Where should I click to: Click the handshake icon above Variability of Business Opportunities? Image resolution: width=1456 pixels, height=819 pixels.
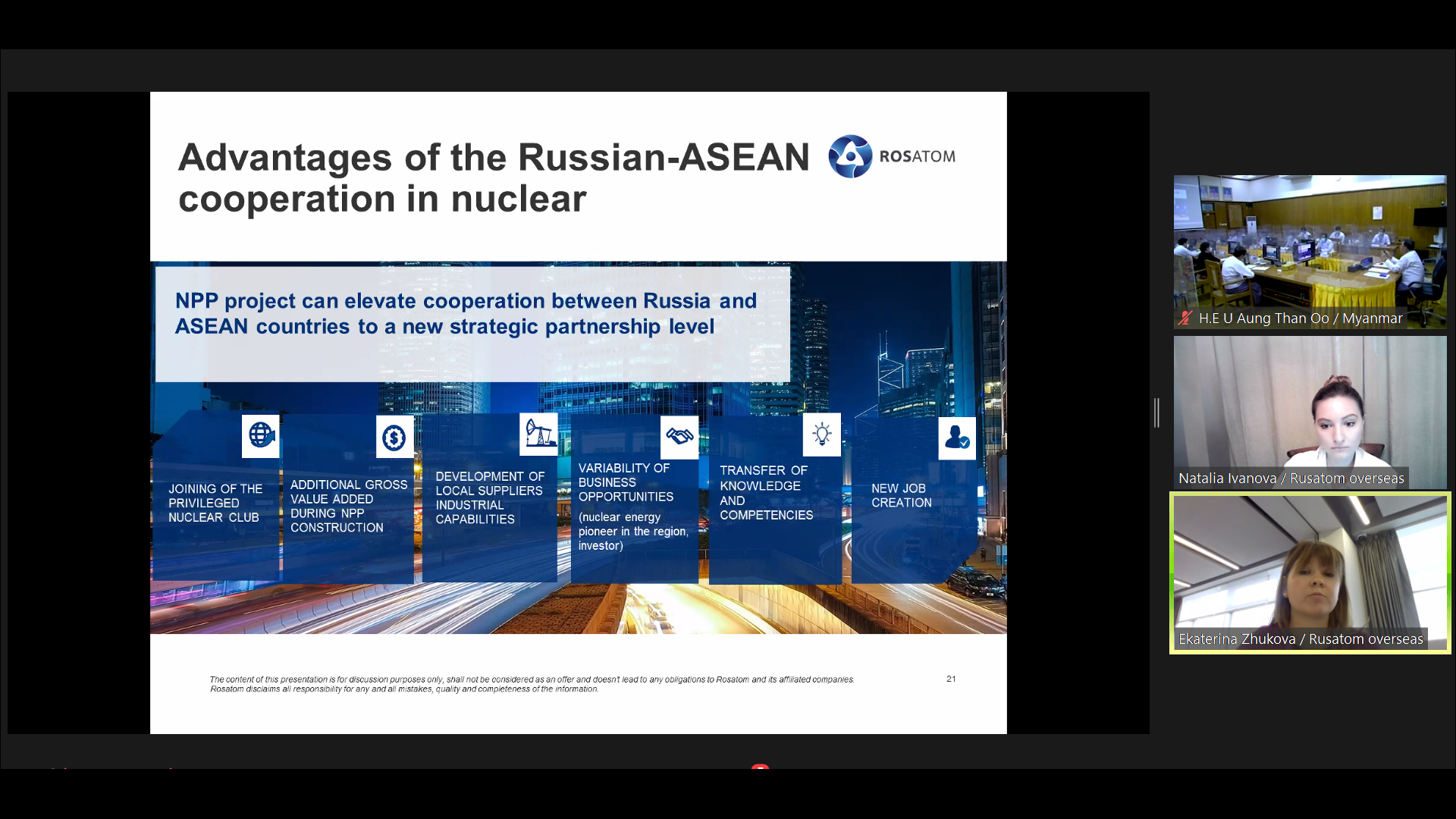coord(679,437)
